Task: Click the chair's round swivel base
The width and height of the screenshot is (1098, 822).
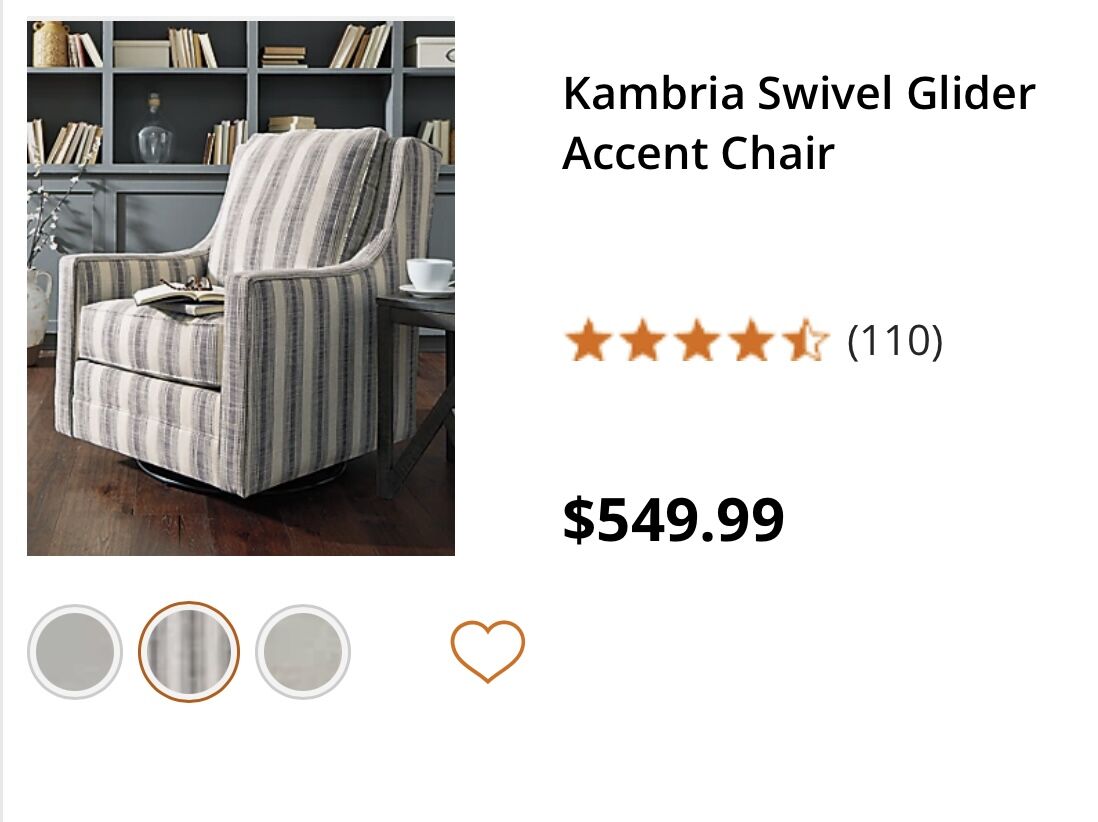Action: pyautogui.click(x=240, y=478)
